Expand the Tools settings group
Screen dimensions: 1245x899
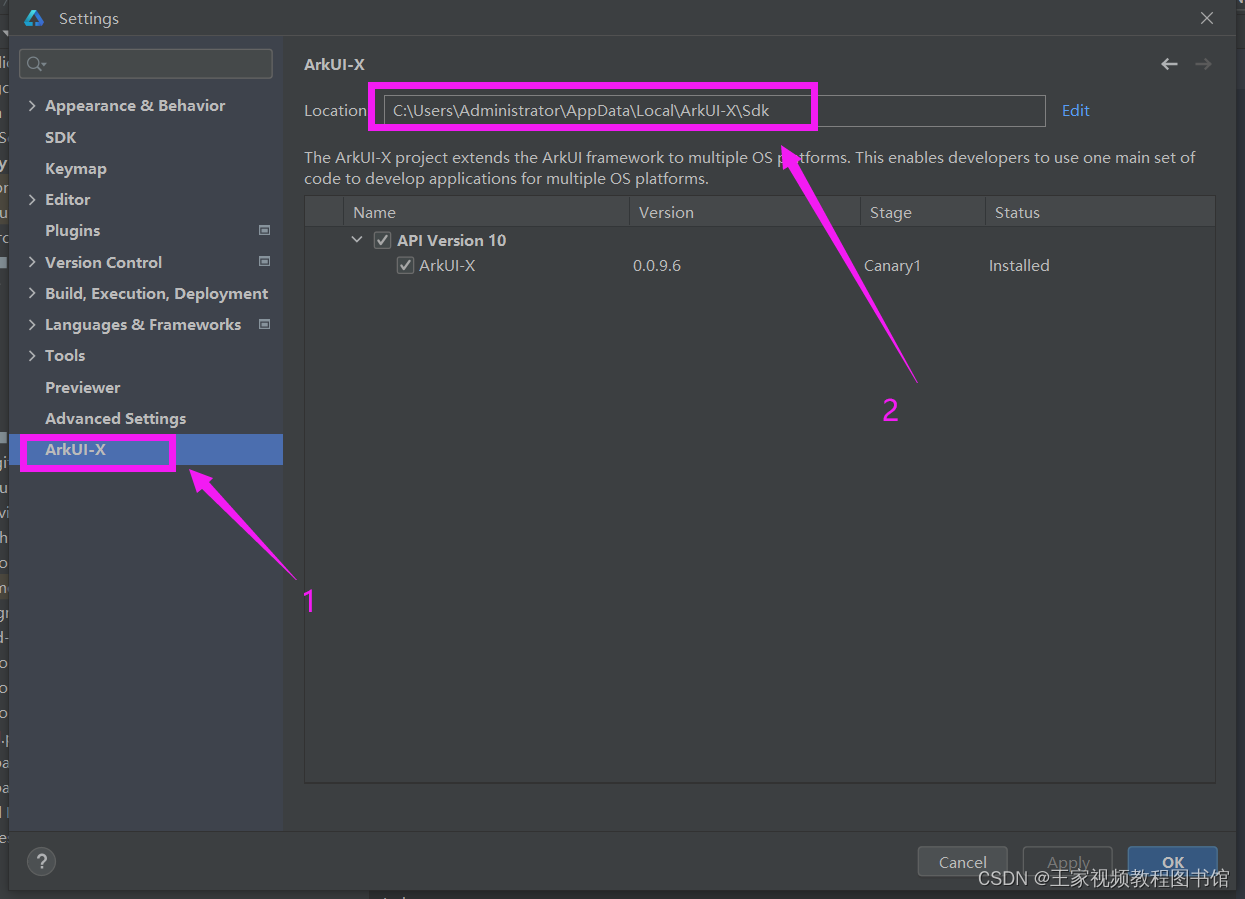pos(32,356)
